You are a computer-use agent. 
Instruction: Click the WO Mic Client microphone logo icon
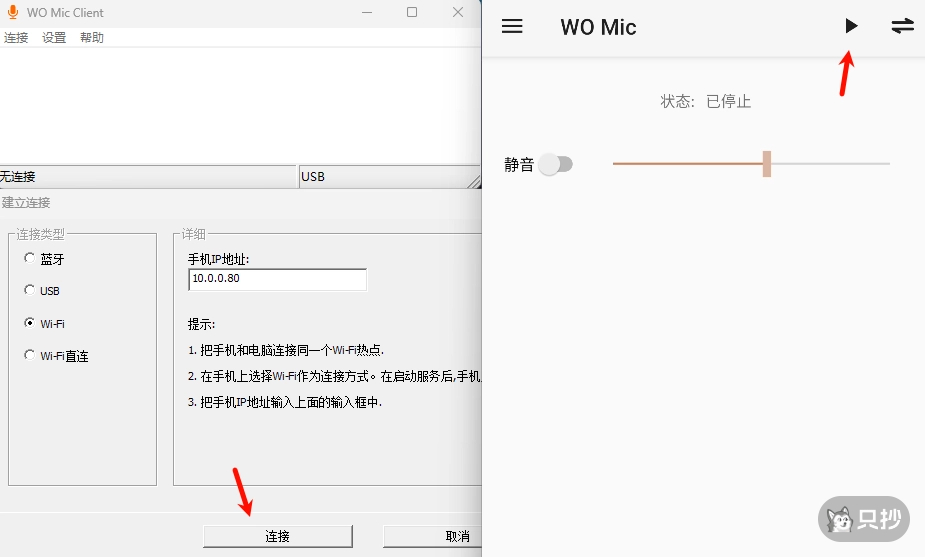point(12,12)
